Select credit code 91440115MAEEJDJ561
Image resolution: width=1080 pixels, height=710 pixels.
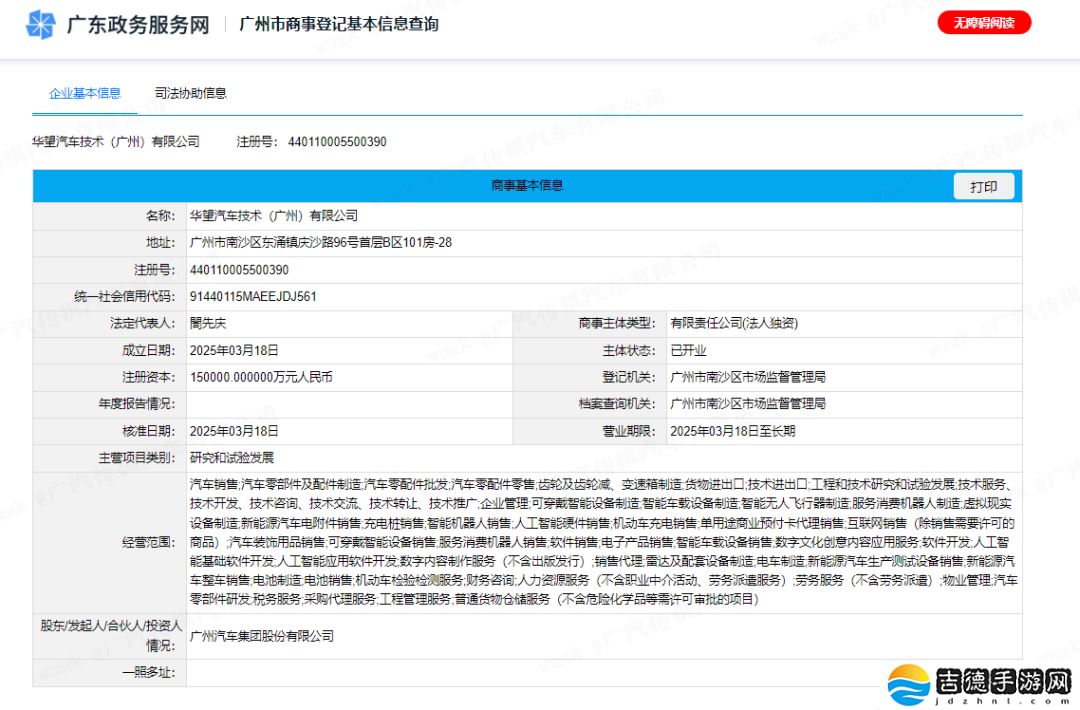coord(253,297)
